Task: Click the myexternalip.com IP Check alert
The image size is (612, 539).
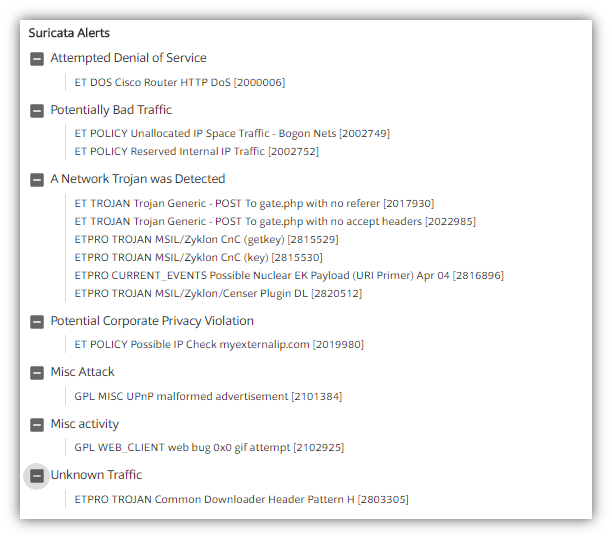Action: pos(219,344)
